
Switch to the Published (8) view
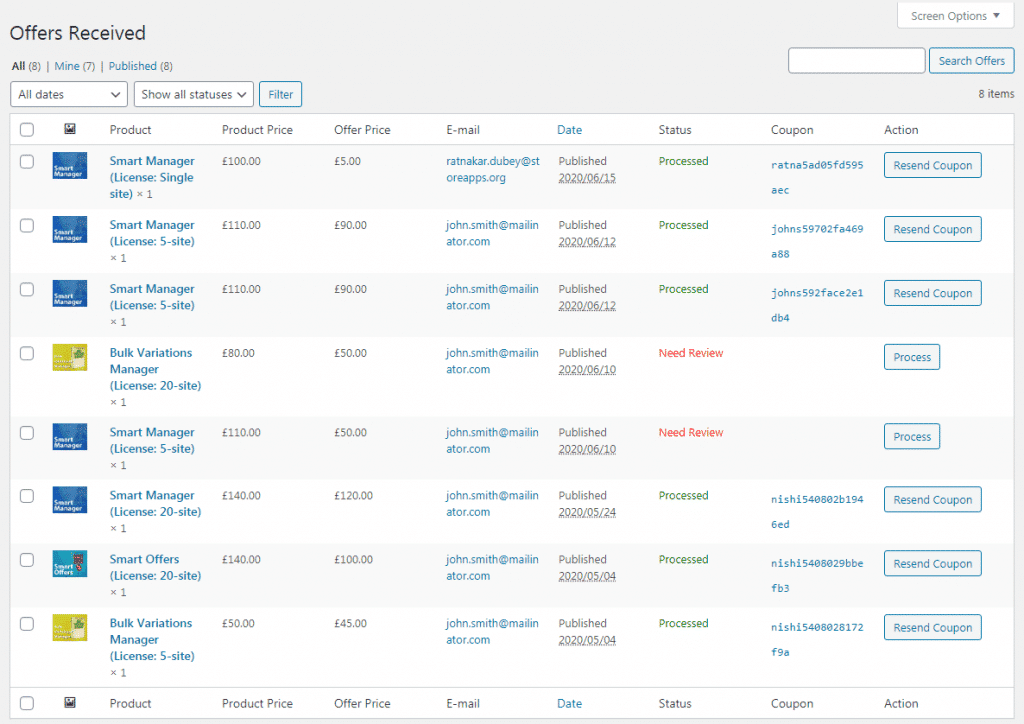pos(140,66)
